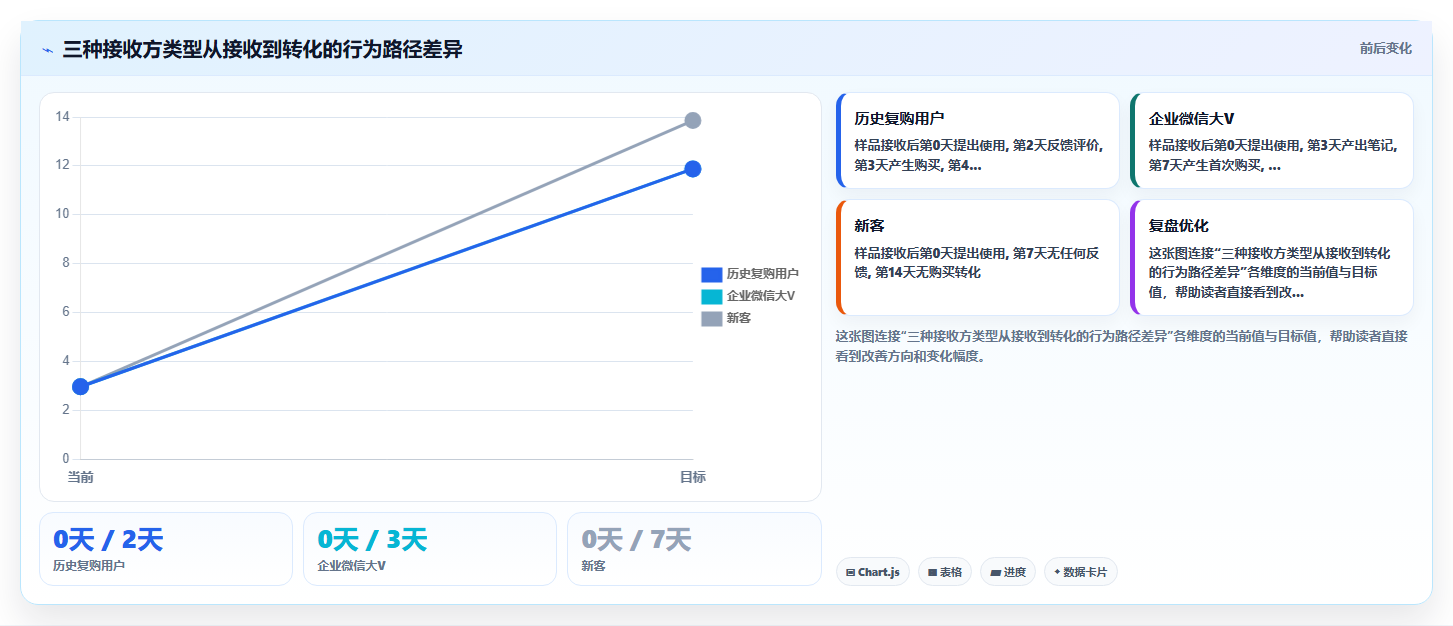Click the 0天 / 3天 stat card

click(430, 549)
